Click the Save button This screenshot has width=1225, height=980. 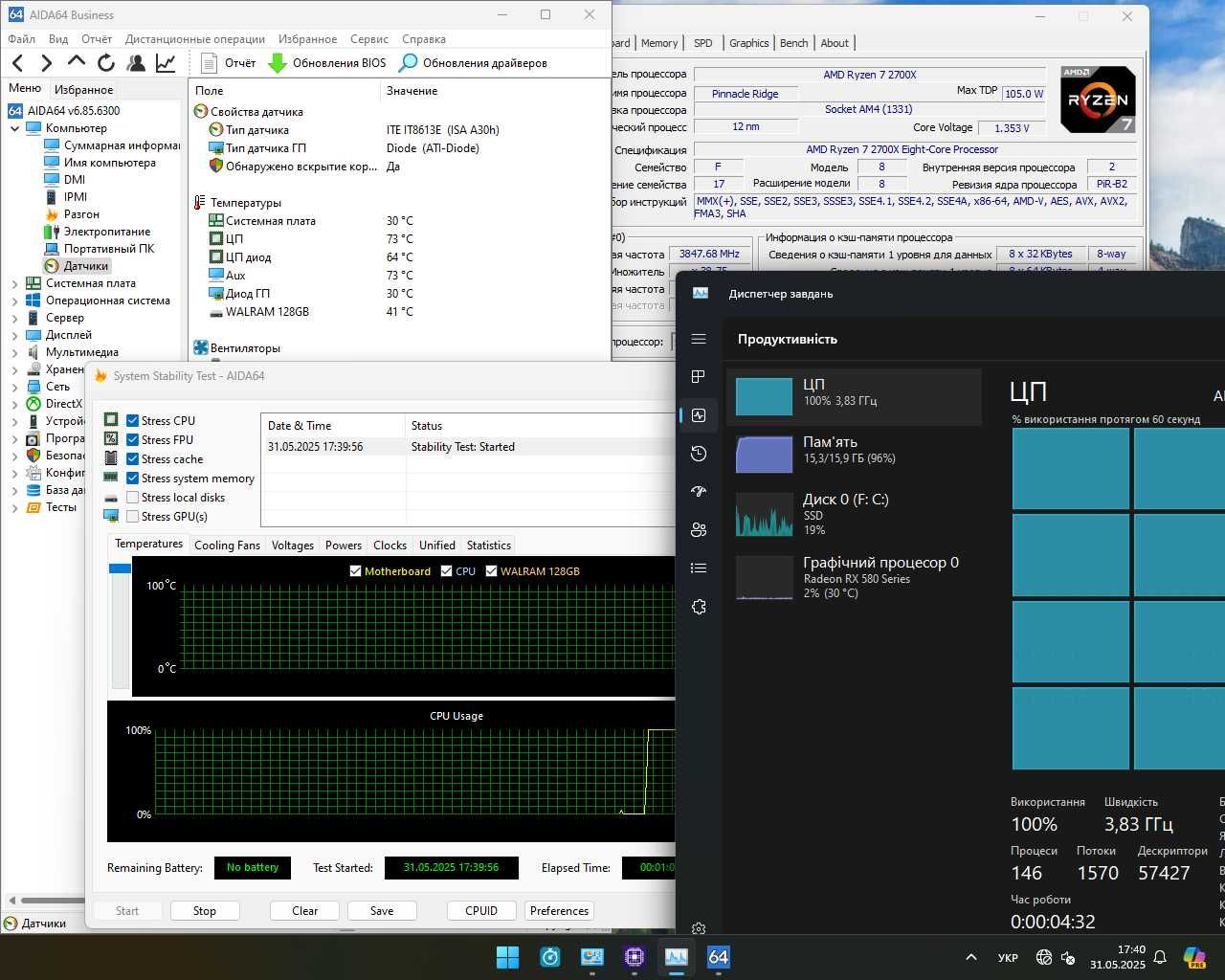pyautogui.click(x=382, y=911)
